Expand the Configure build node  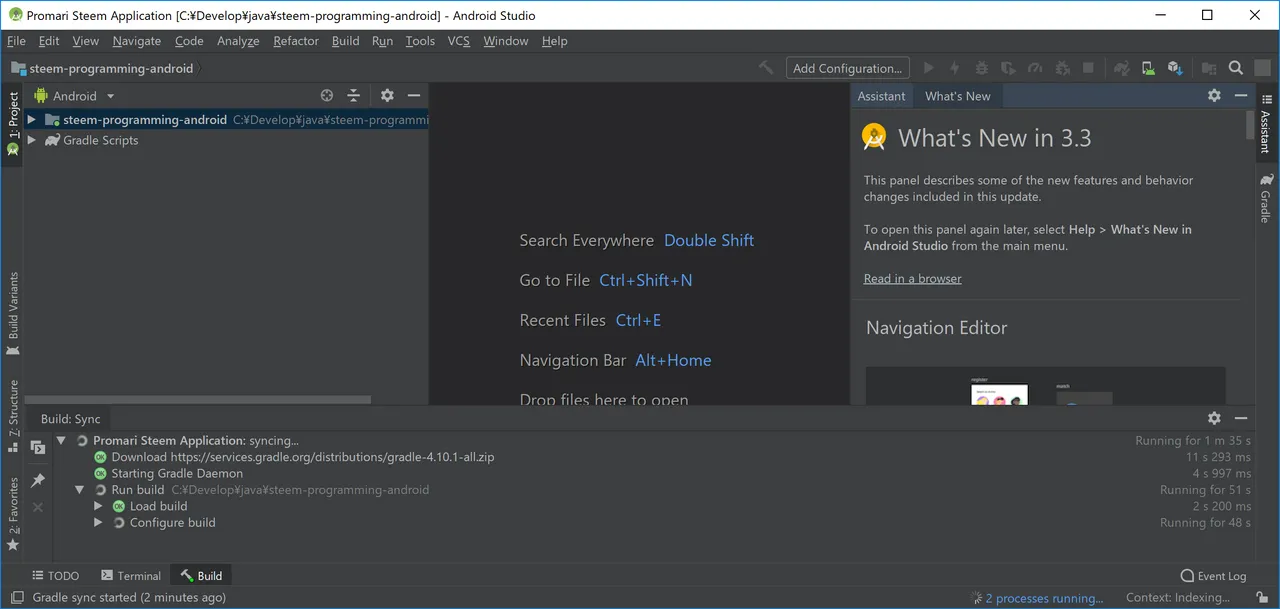click(98, 523)
